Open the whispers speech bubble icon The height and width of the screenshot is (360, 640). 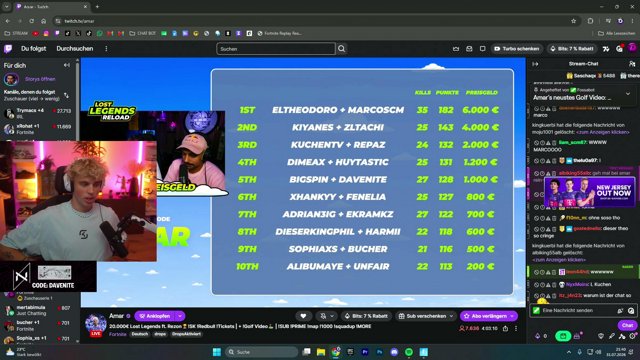482,49
